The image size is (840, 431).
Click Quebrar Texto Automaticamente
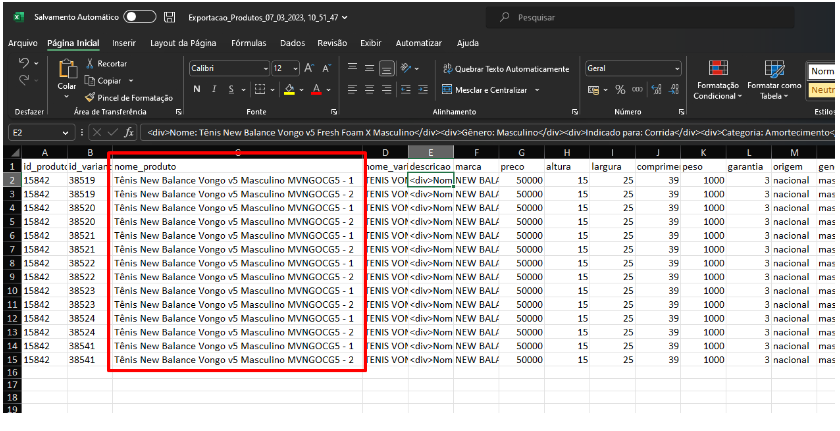pos(506,69)
